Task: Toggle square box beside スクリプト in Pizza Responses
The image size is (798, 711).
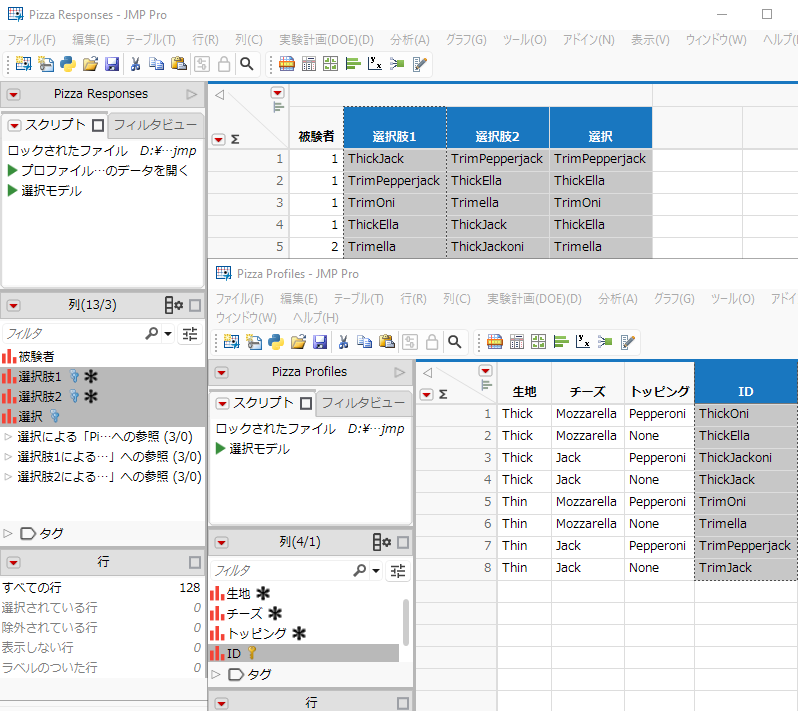Action: (98, 125)
